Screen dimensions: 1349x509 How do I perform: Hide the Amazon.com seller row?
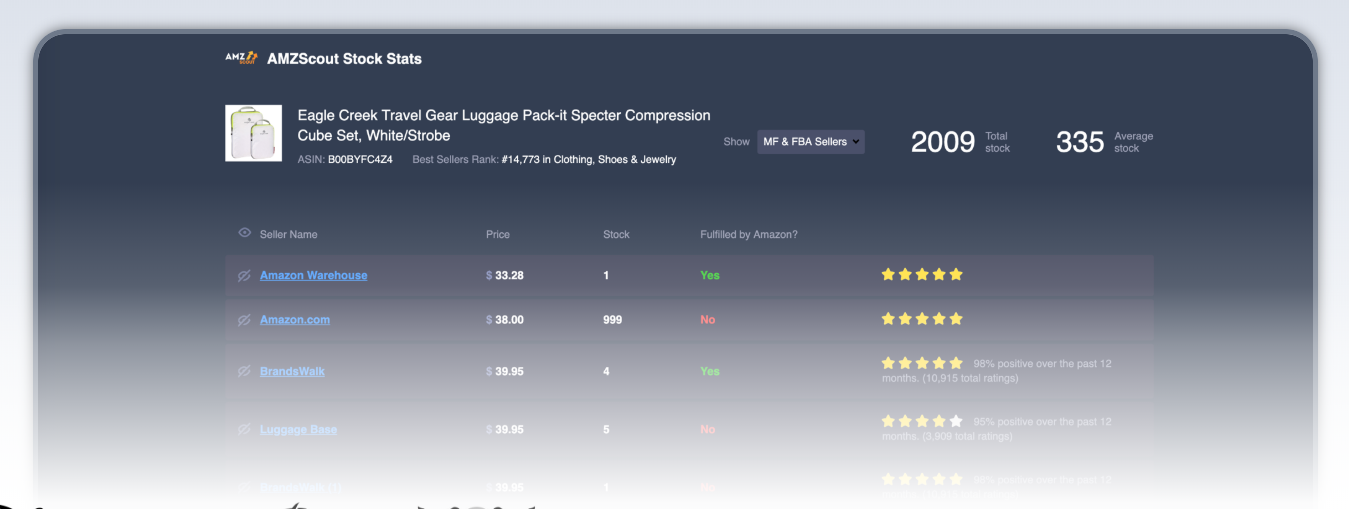[244, 320]
